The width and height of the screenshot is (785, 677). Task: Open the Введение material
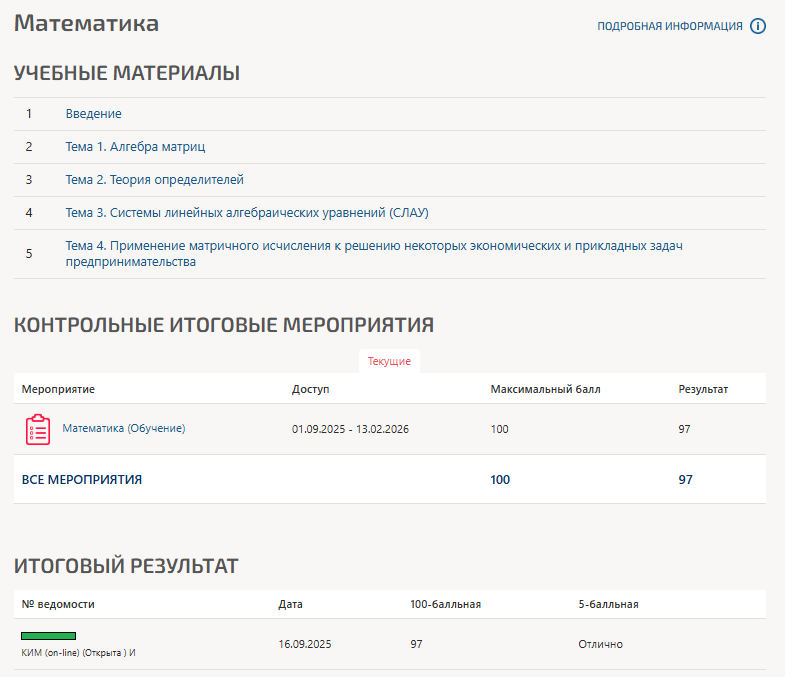[94, 114]
